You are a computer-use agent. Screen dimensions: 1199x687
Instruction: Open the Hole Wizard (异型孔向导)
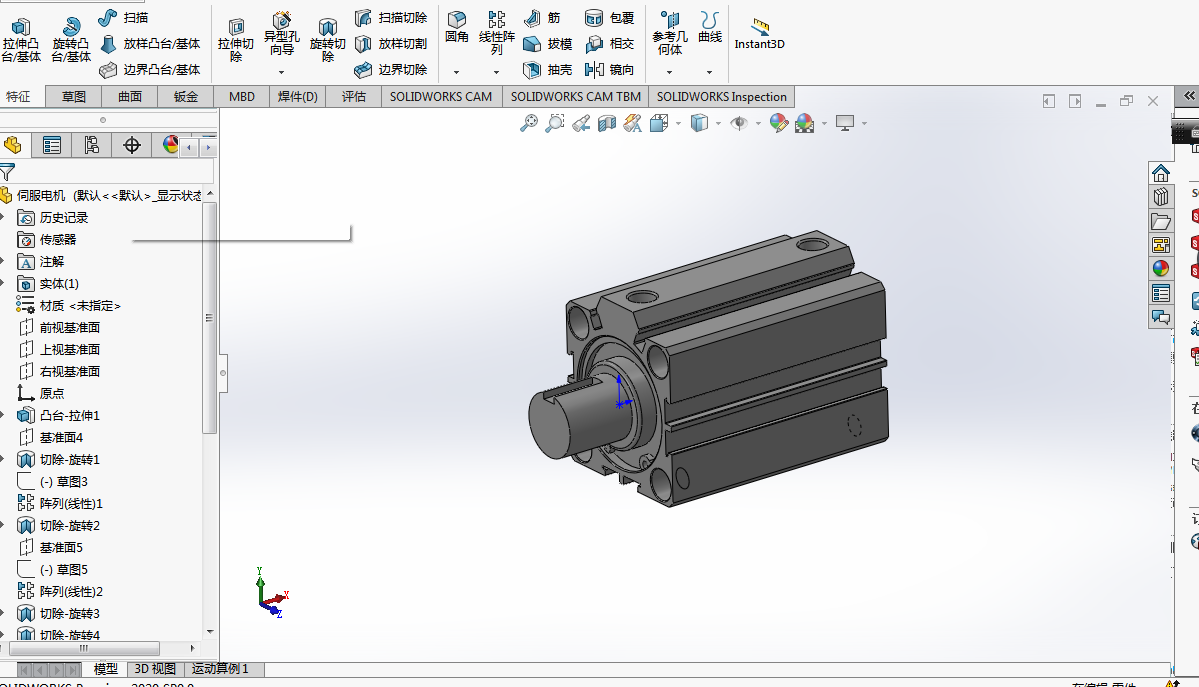tap(281, 35)
